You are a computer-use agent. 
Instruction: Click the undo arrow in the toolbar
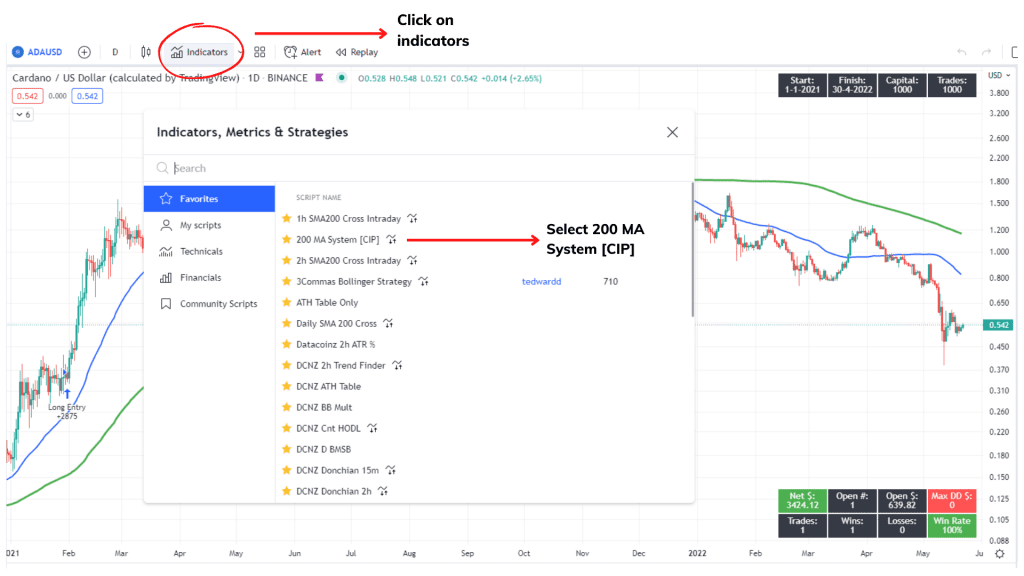click(x=961, y=52)
